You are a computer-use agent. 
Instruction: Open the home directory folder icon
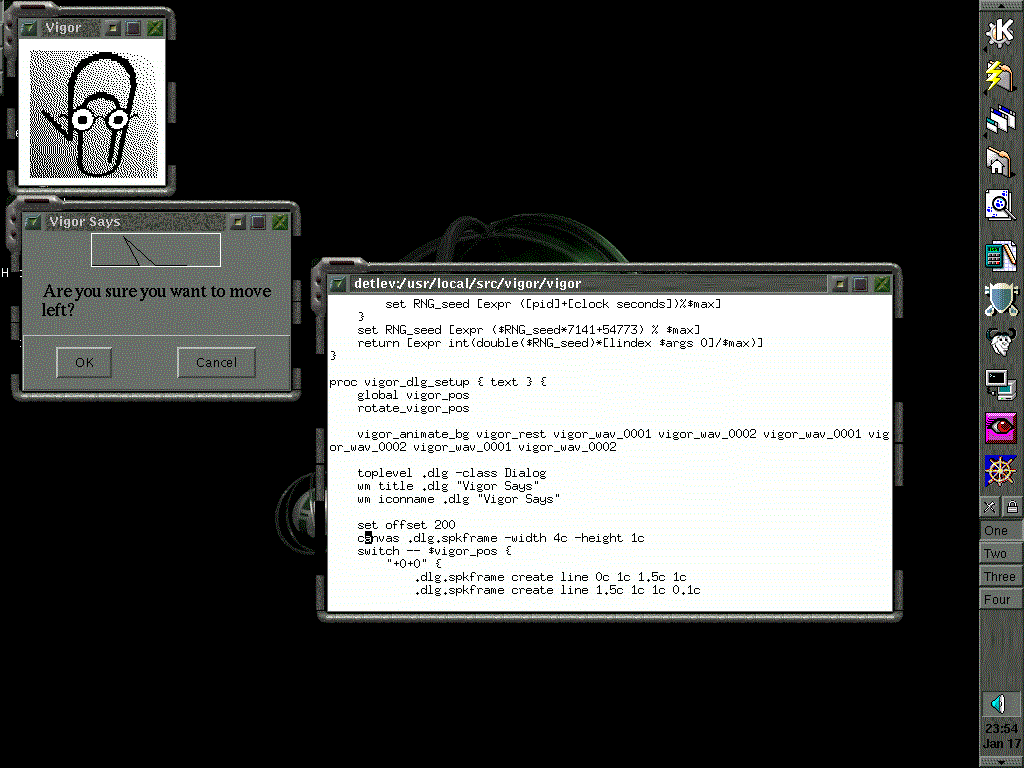click(x=1000, y=161)
